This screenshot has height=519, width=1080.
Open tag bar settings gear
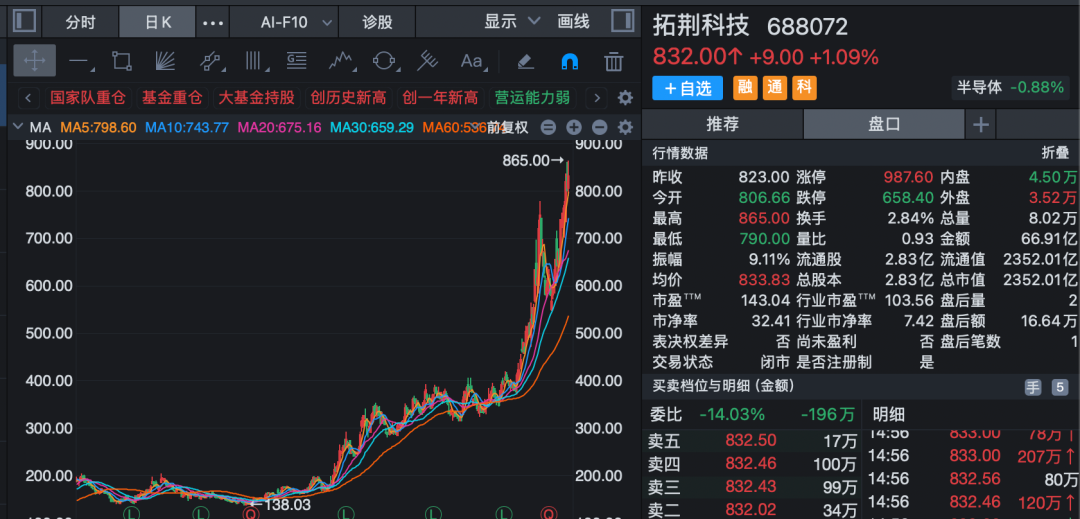[625, 98]
